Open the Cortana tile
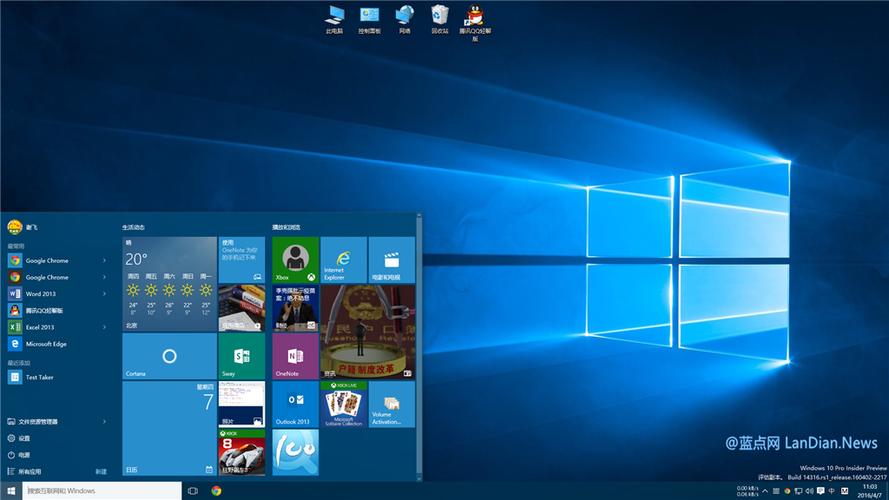 170,356
